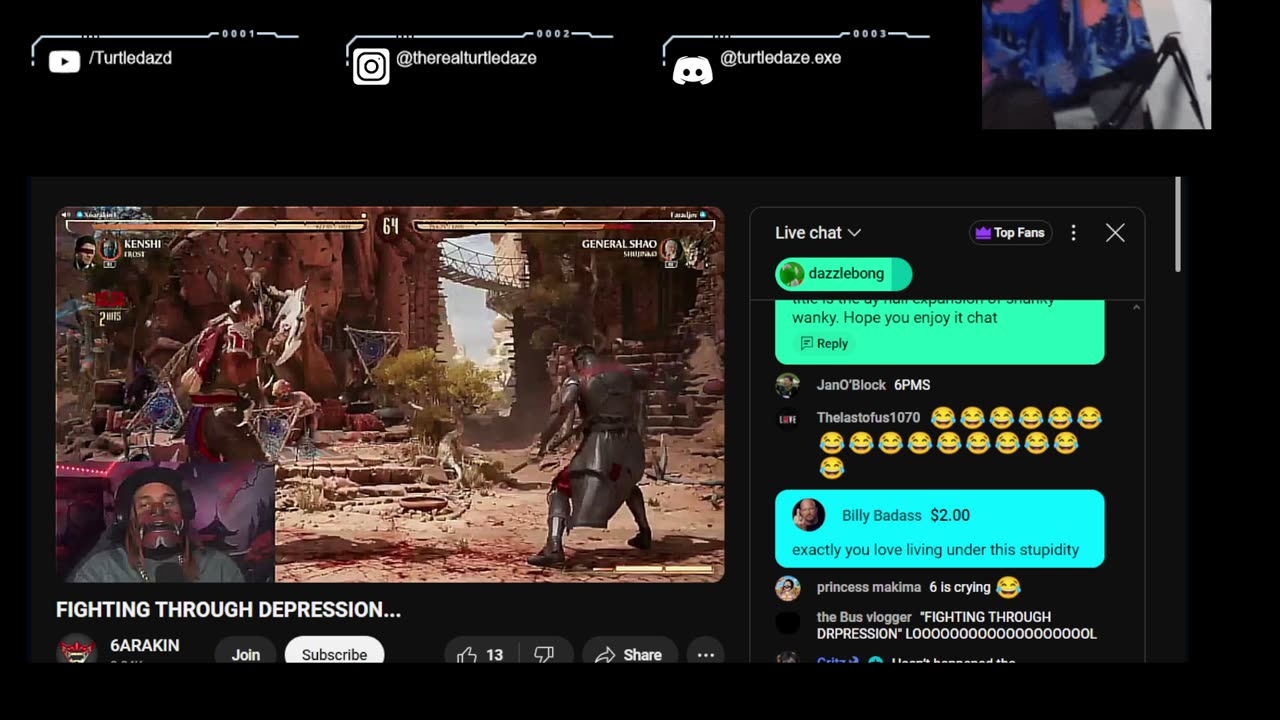The image size is (1280, 720).
Task: Click chat scroll-up arrow in live chat
Action: [1136, 308]
